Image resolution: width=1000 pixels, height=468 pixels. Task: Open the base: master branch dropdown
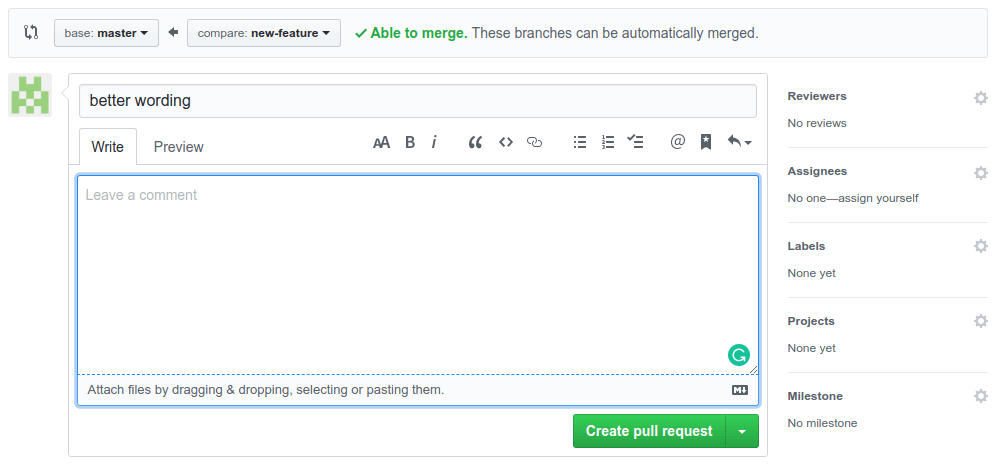click(x=105, y=33)
